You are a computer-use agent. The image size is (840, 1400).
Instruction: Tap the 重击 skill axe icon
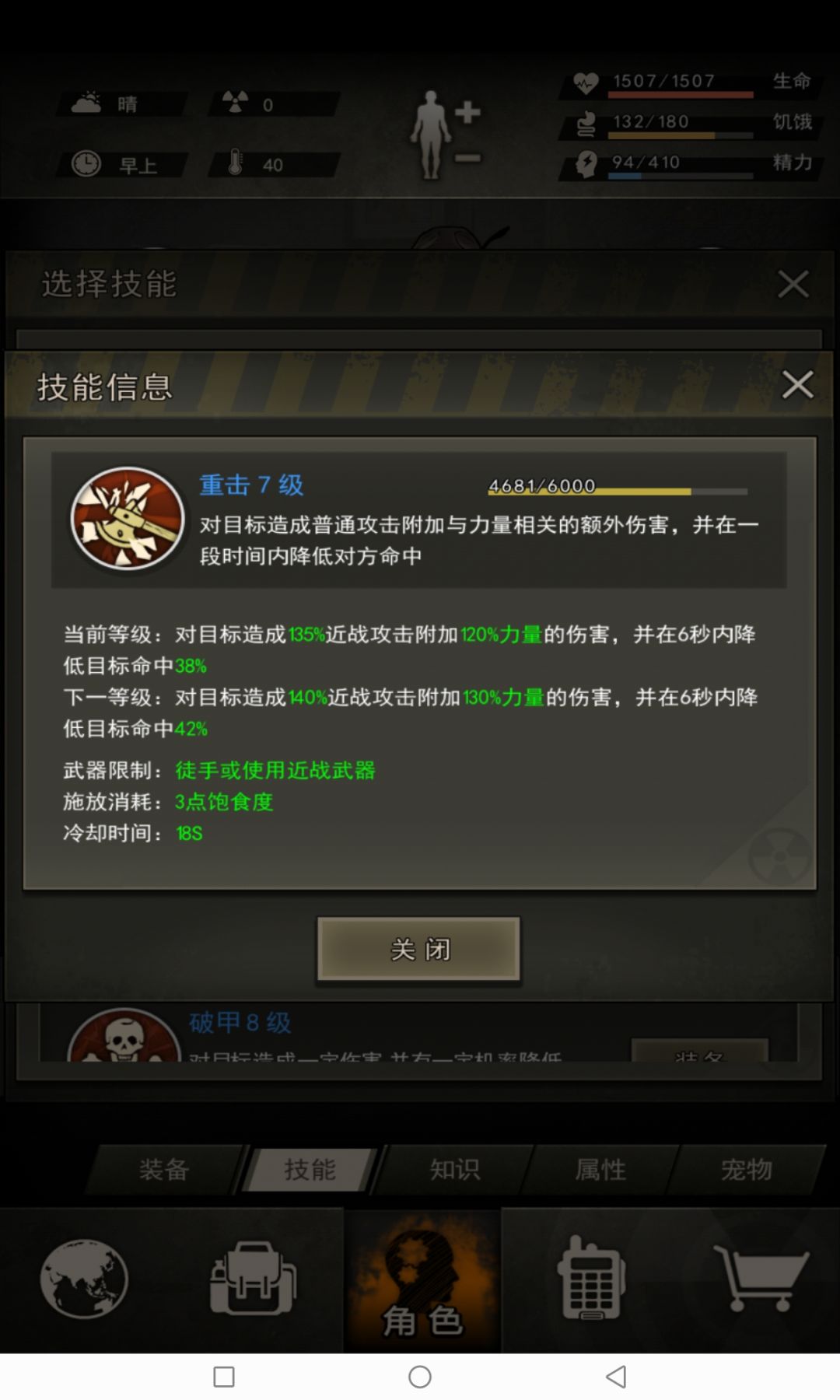tap(127, 518)
